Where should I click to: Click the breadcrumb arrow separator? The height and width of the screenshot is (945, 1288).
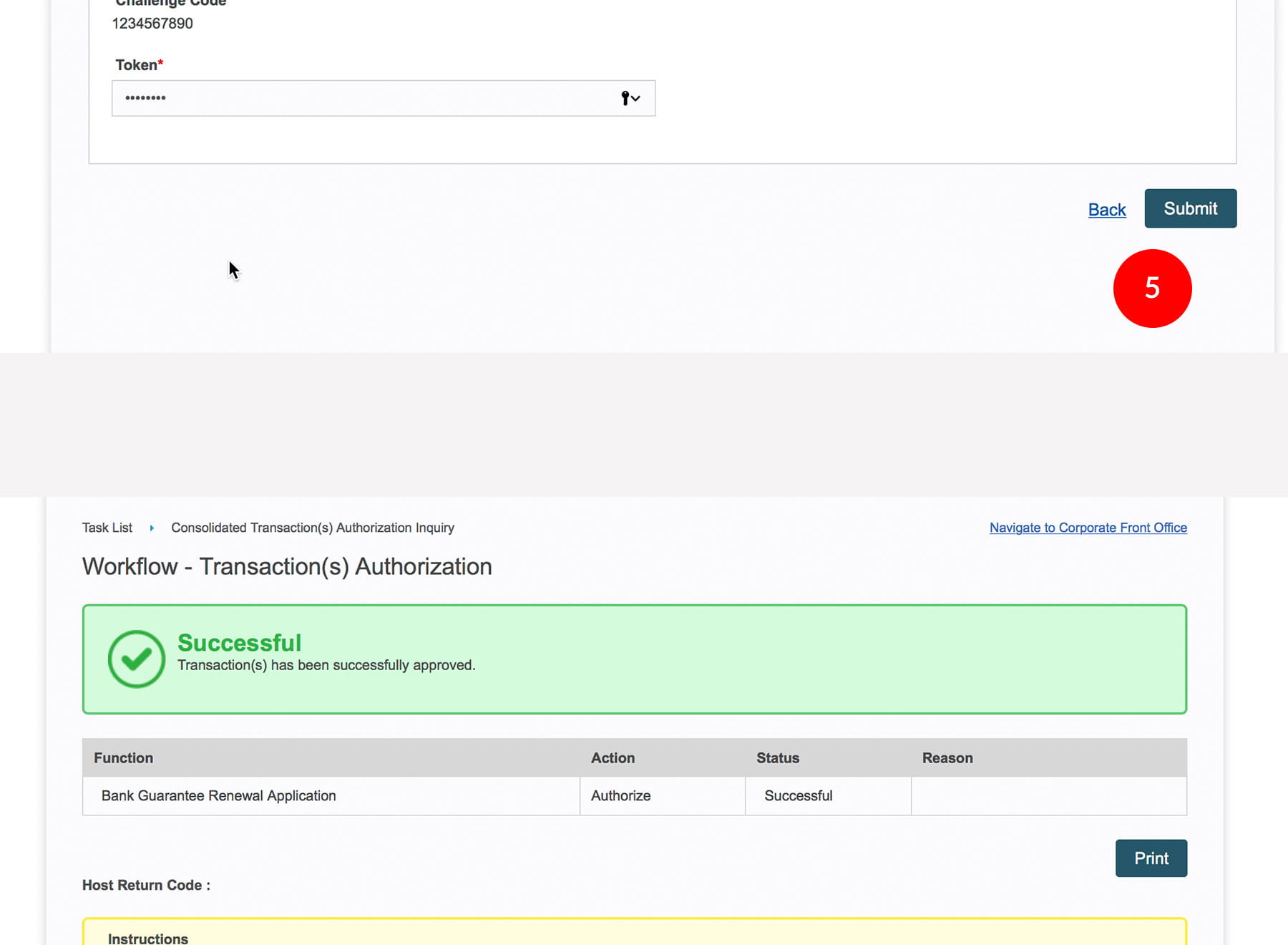pyautogui.click(x=152, y=528)
